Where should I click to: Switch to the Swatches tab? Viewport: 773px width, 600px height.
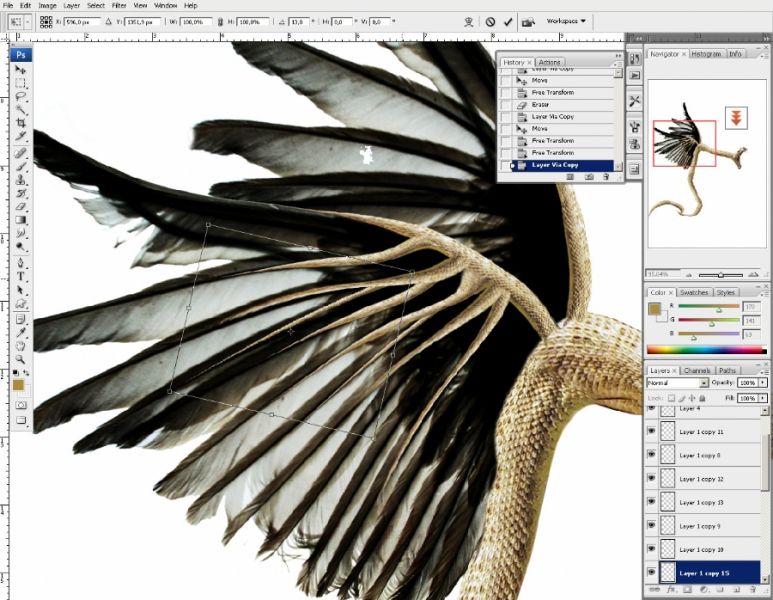point(694,292)
